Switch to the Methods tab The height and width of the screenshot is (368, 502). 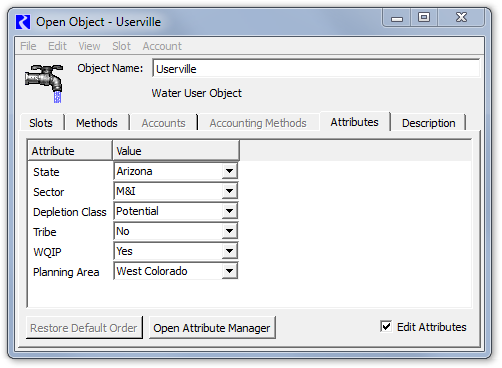tap(97, 123)
